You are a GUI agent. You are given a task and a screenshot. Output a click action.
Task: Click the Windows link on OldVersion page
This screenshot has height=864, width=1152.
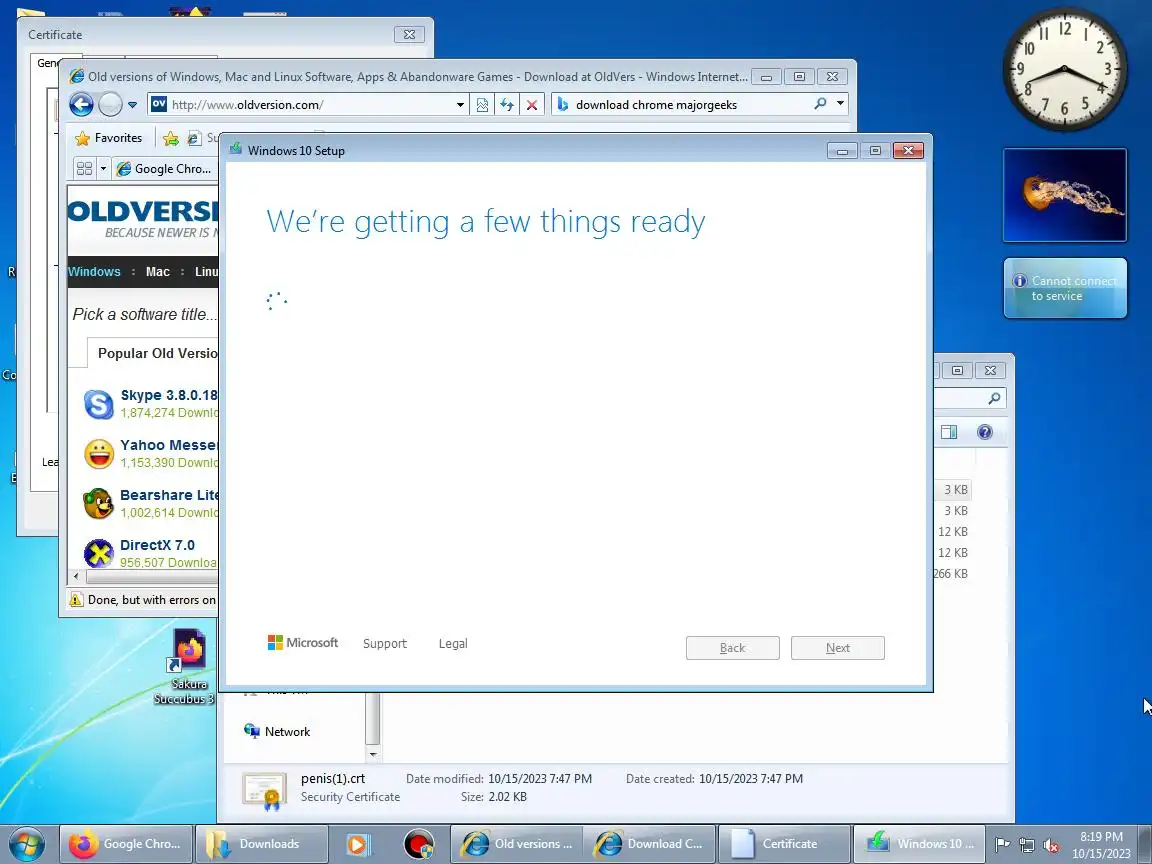coord(94,271)
